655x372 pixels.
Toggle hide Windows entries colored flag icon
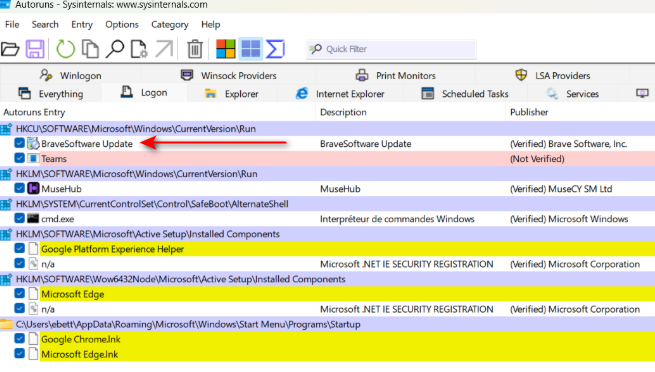pos(226,49)
